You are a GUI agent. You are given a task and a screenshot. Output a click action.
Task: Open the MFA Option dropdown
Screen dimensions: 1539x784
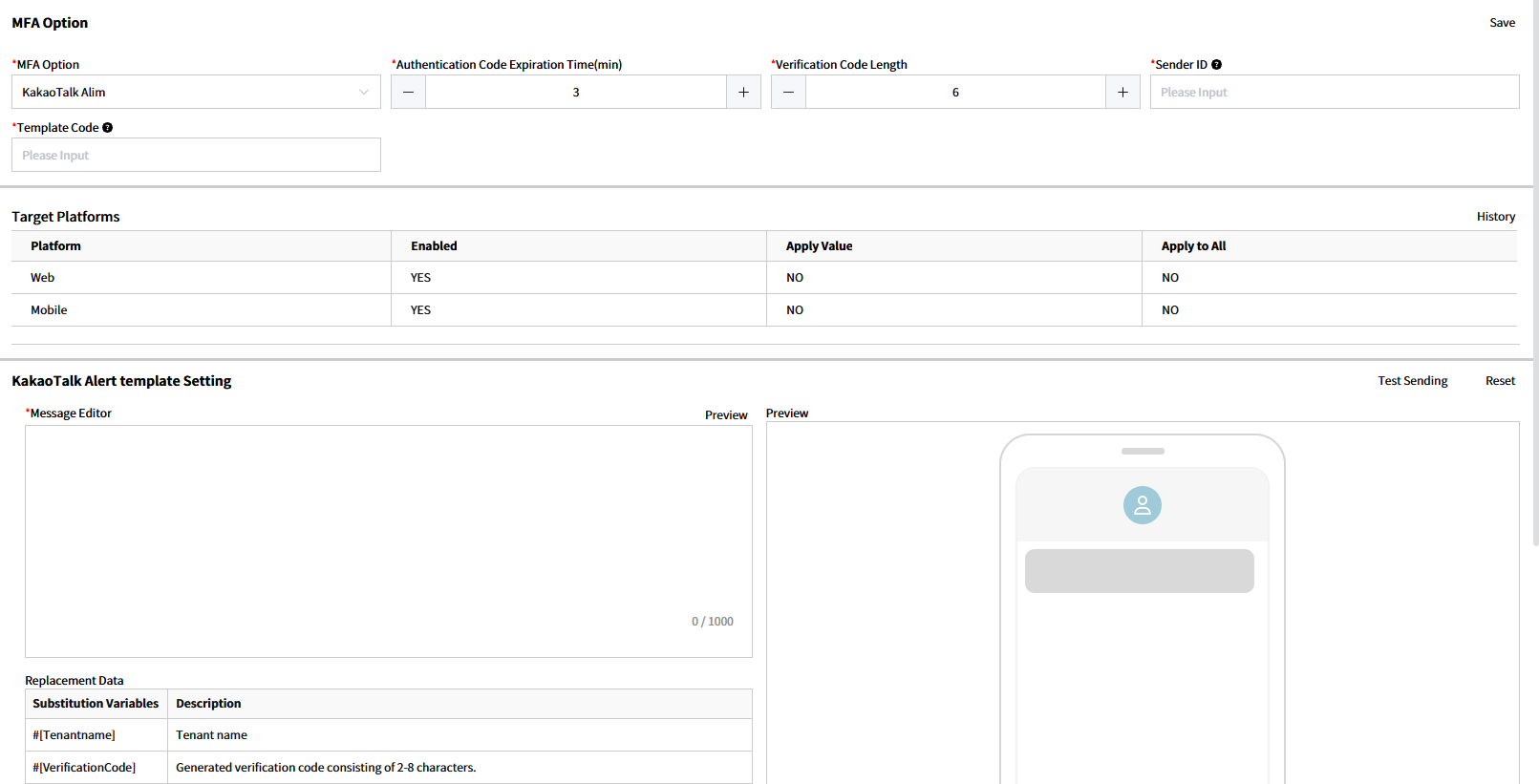(196, 93)
